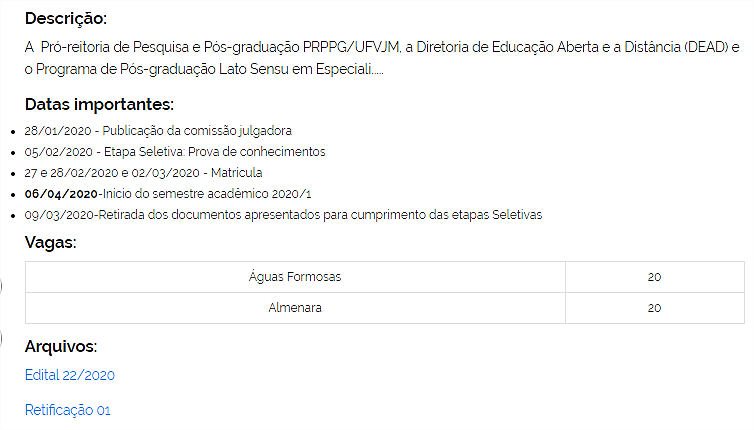The width and height of the screenshot is (754, 430).
Task: Open the Retificação 01 link
Action: coord(67,410)
